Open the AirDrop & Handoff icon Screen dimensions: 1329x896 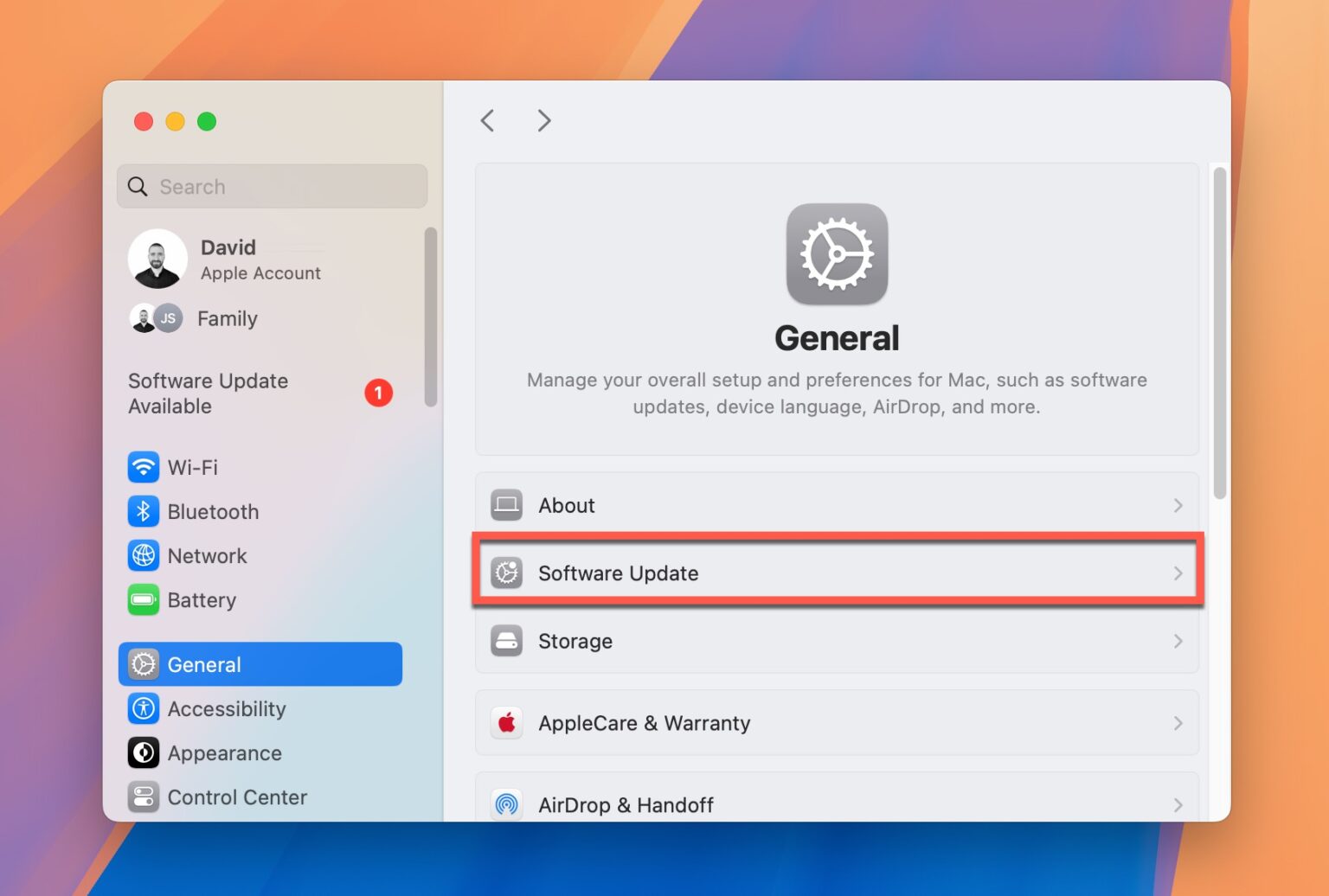pos(507,803)
